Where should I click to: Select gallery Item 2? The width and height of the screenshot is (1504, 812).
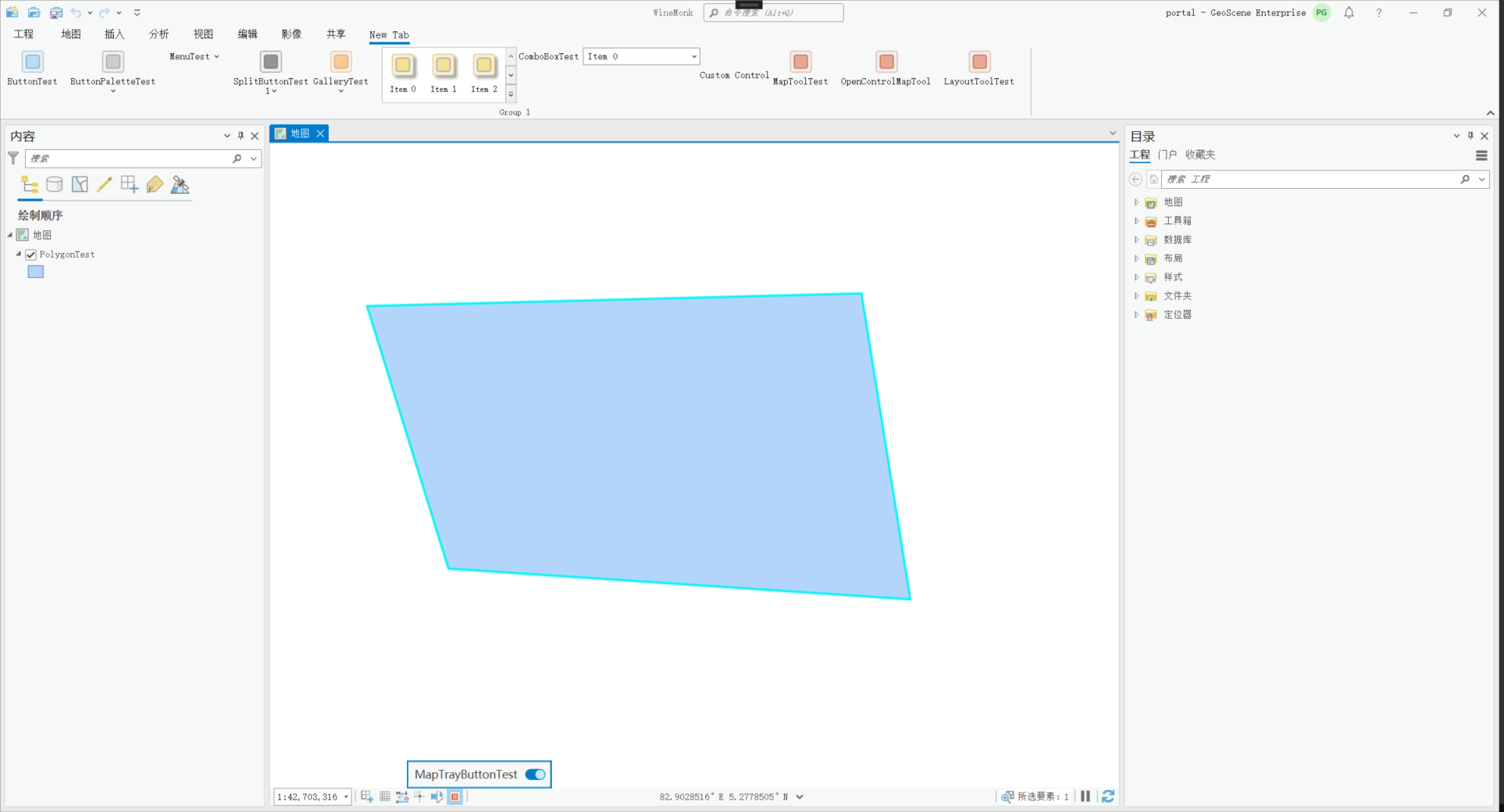(x=484, y=72)
